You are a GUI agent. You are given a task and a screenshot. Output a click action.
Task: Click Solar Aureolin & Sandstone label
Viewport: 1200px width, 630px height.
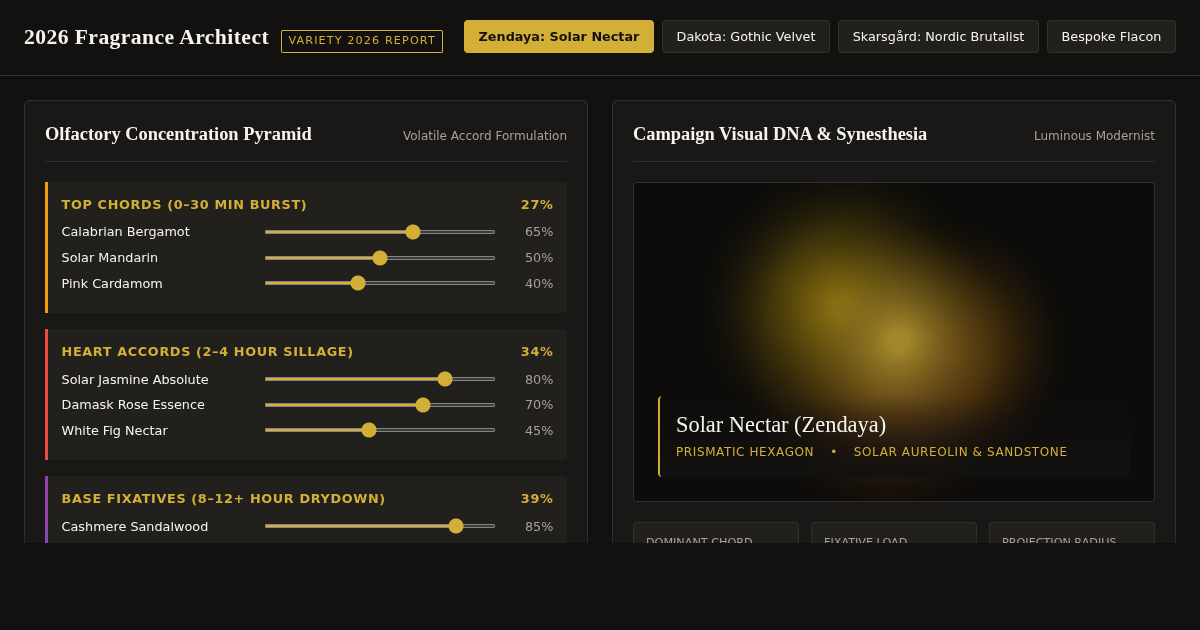960,452
